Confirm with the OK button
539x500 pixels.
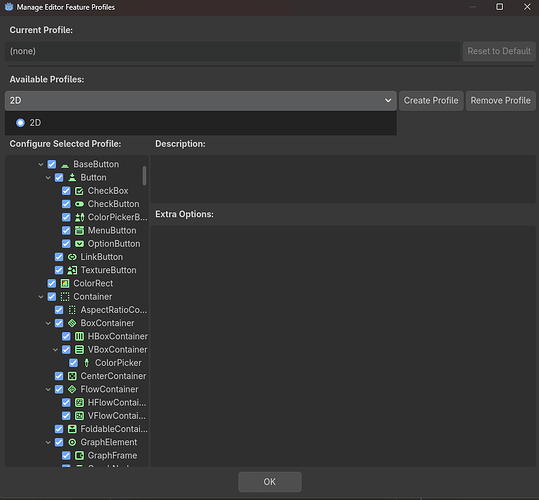coord(270,482)
